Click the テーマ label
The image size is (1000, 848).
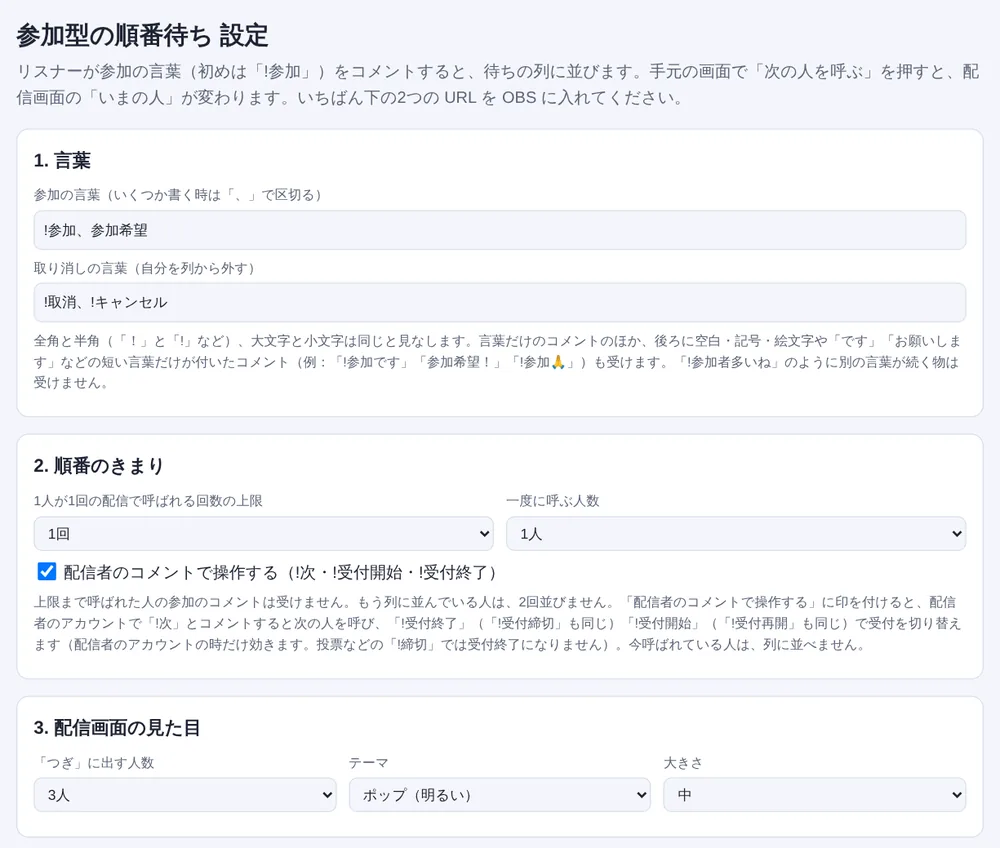(x=369, y=763)
